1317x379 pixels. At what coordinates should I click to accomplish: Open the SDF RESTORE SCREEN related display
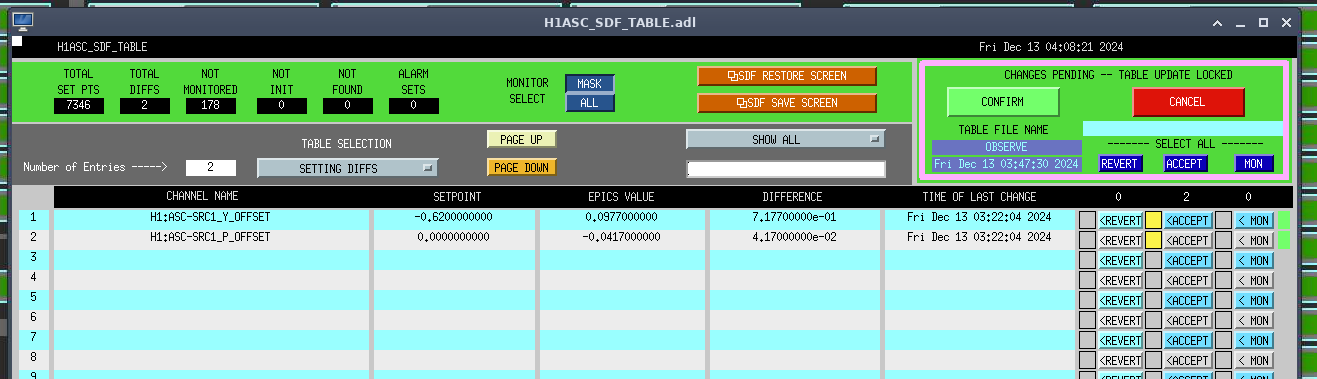(x=787, y=76)
